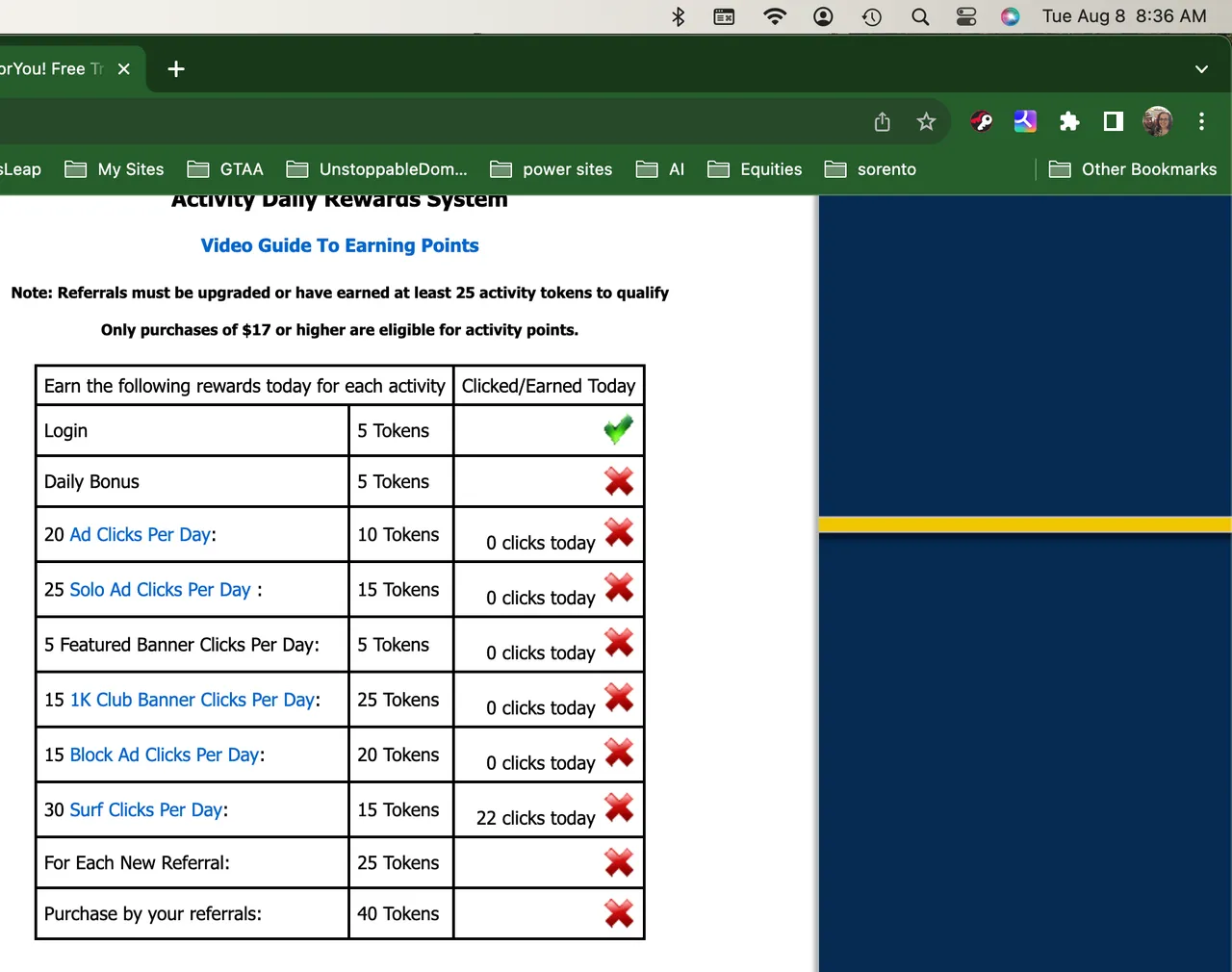Click the 'For Each New Referral:' label
The width and height of the screenshot is (1232, 972).
point(137,862)
